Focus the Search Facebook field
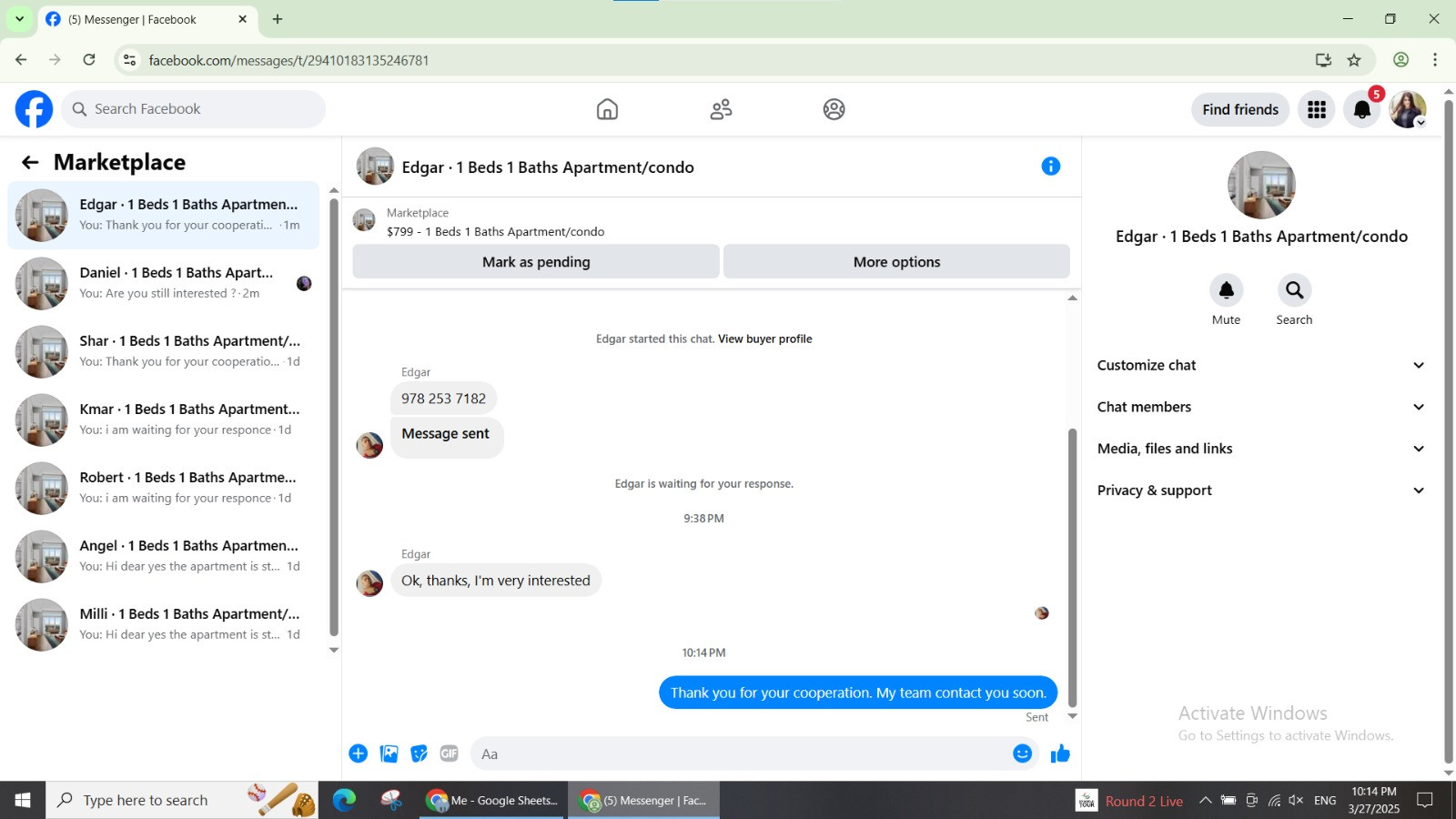 (194, 109)
